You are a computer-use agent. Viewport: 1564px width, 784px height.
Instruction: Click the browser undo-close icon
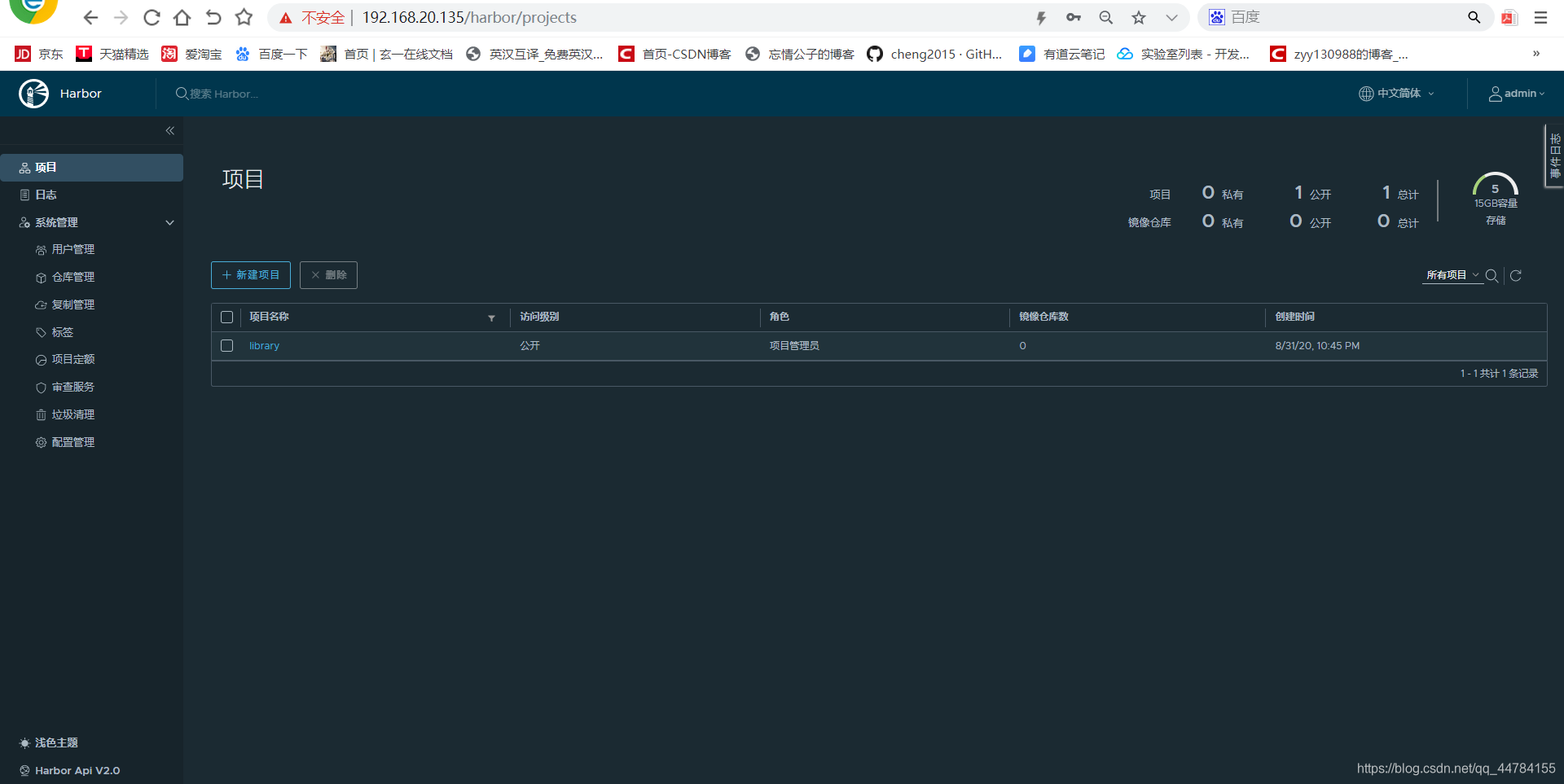[x=213, y=18]
